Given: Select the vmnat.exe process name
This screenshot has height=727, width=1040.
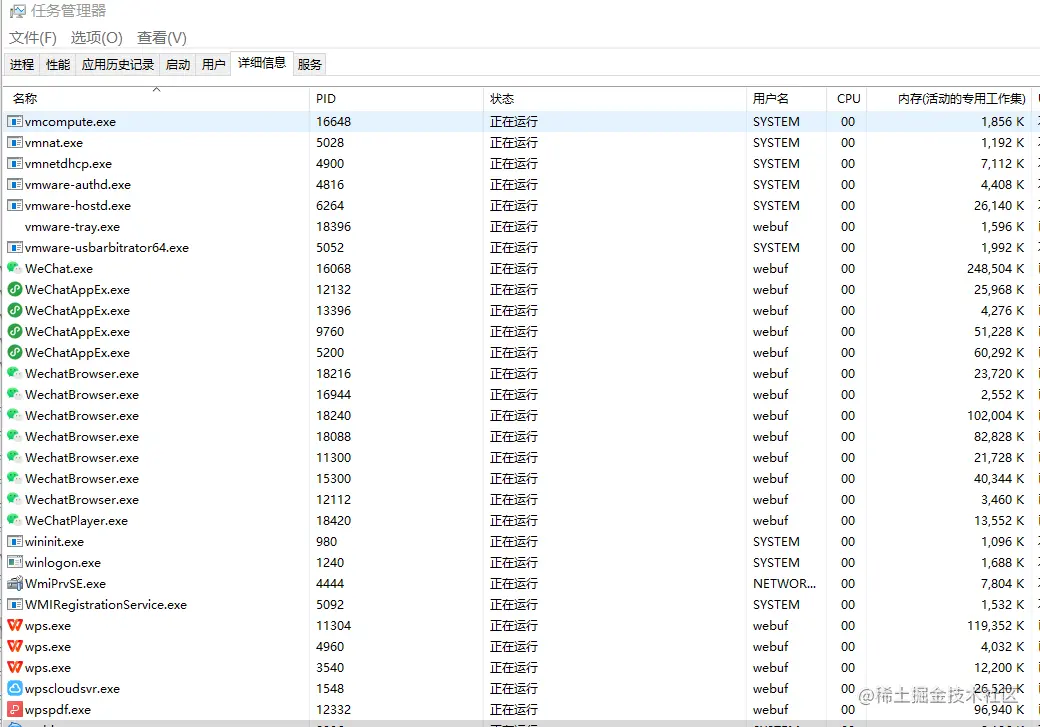Looking at the screenshot, I should pos(54,143).
